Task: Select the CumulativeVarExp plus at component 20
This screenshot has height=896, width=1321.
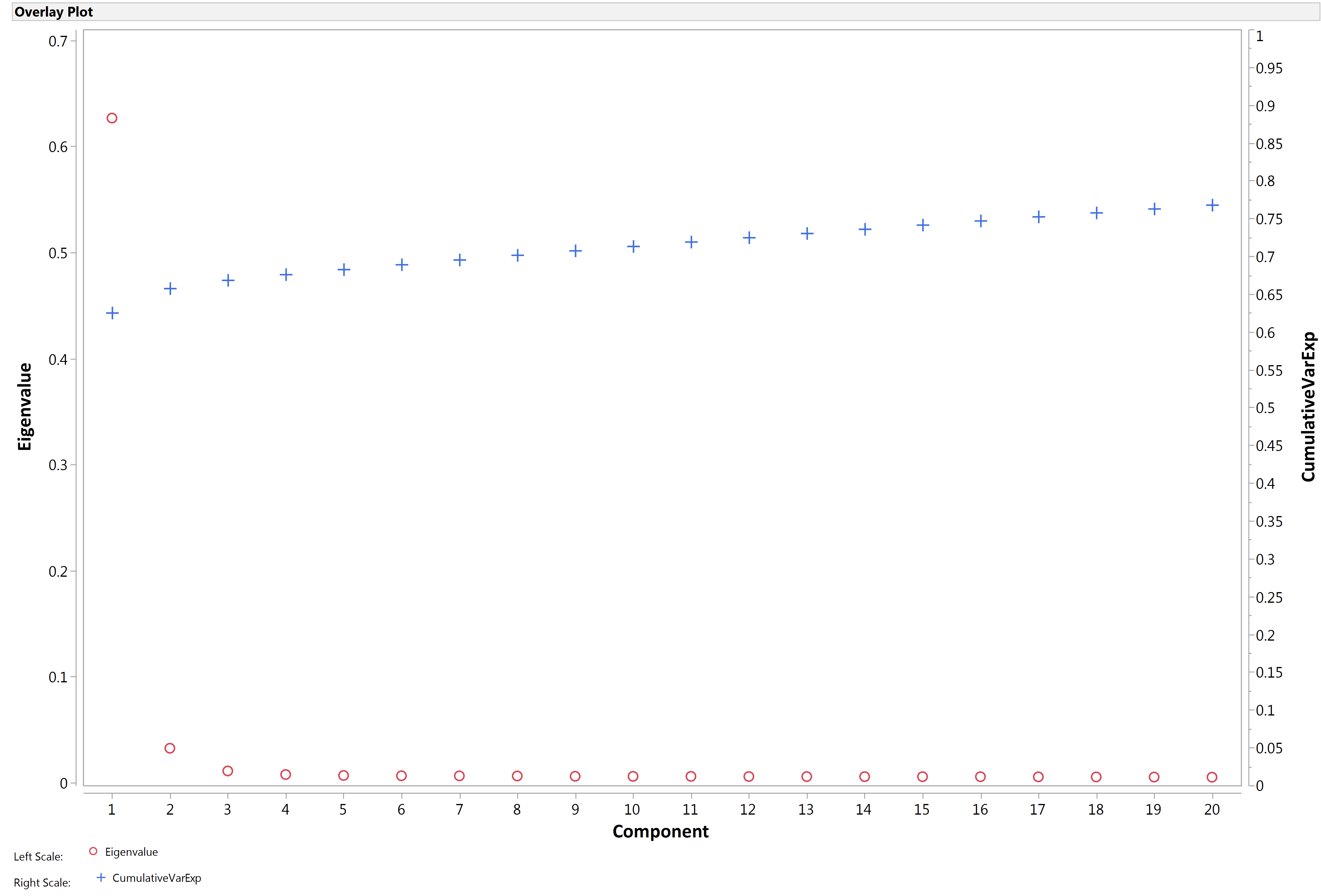Action: click(1212, 205)
